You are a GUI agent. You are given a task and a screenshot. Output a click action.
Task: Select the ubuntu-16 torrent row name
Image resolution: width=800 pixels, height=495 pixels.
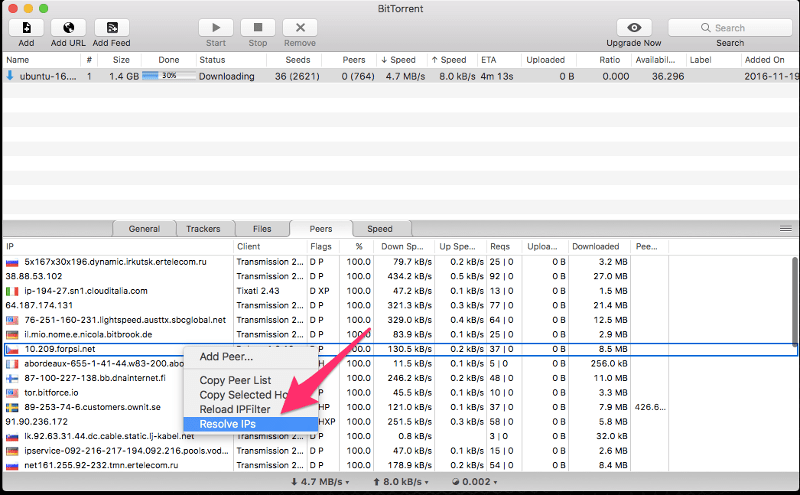coord(48,76)
